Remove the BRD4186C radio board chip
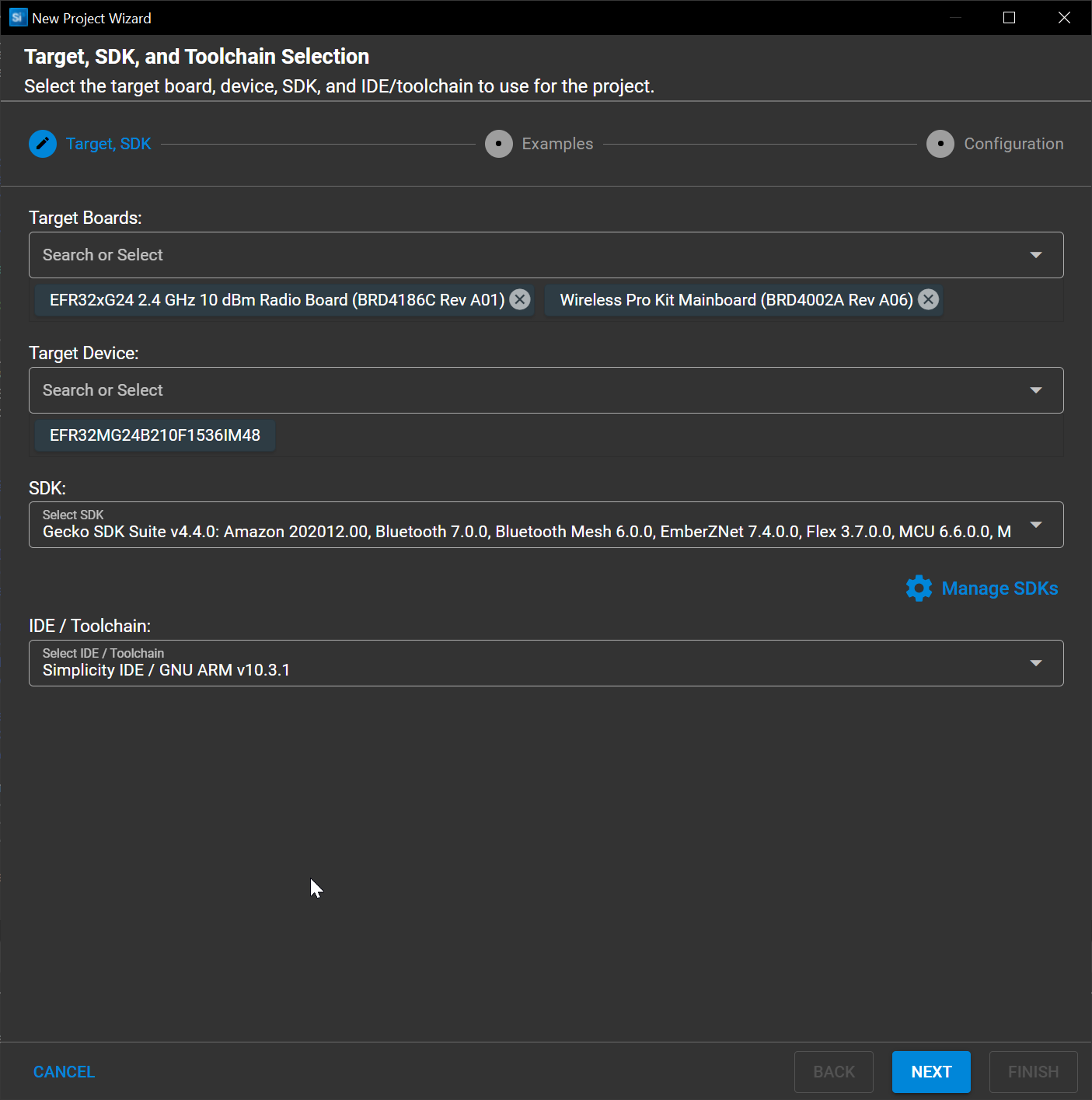This screenshot has height=1100, width=1092. point(520,299)
